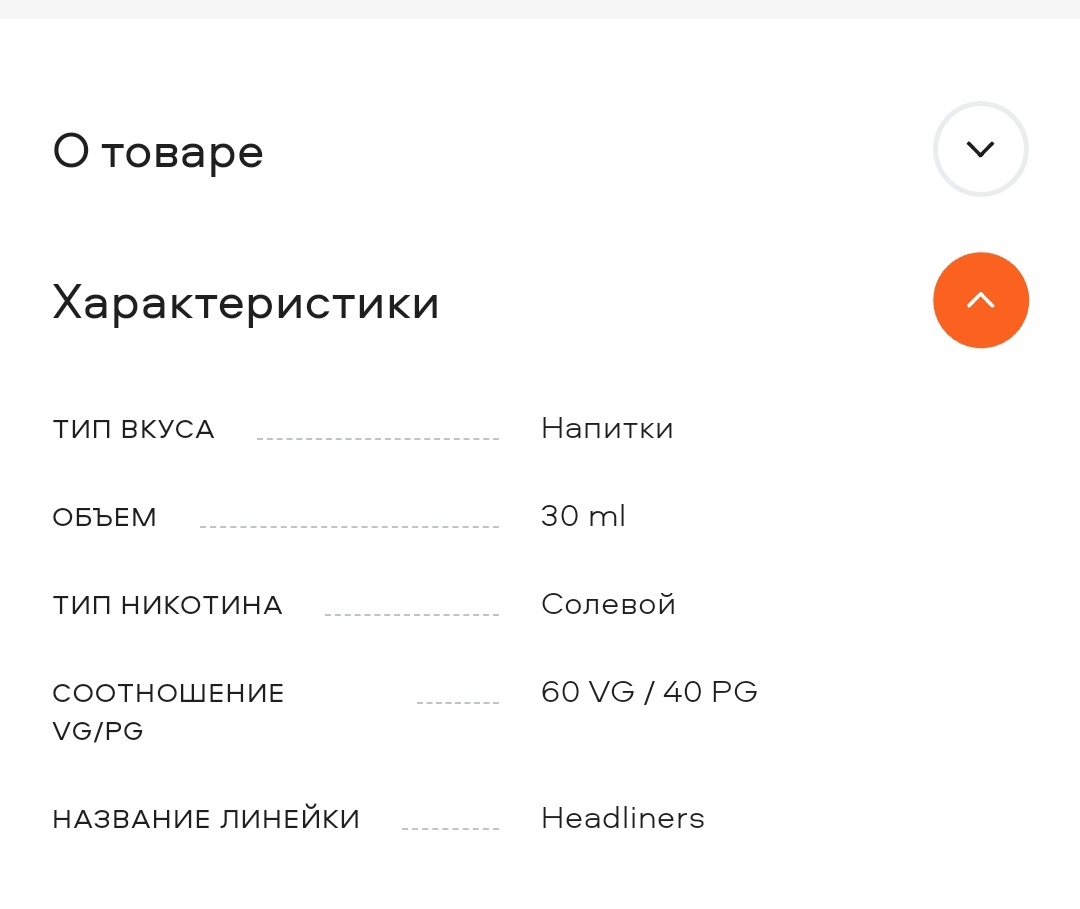Image resolution: width=1080 pixels, height=909 pixels.
Task: Click the 30 ml volume value
Action: 583,516
